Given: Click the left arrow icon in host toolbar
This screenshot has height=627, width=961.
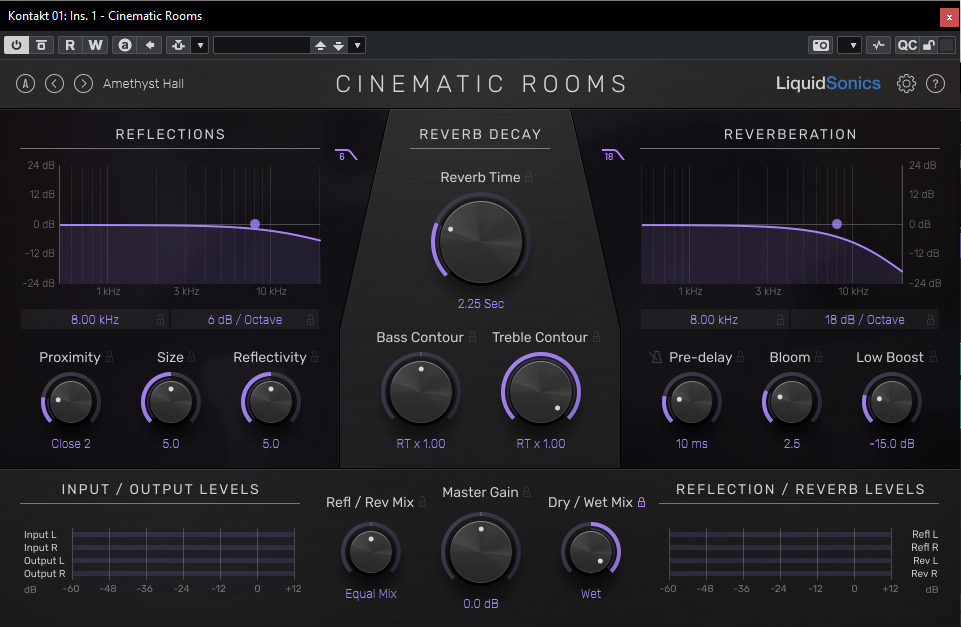Looking at the screenshot, I should coord(150,45).
